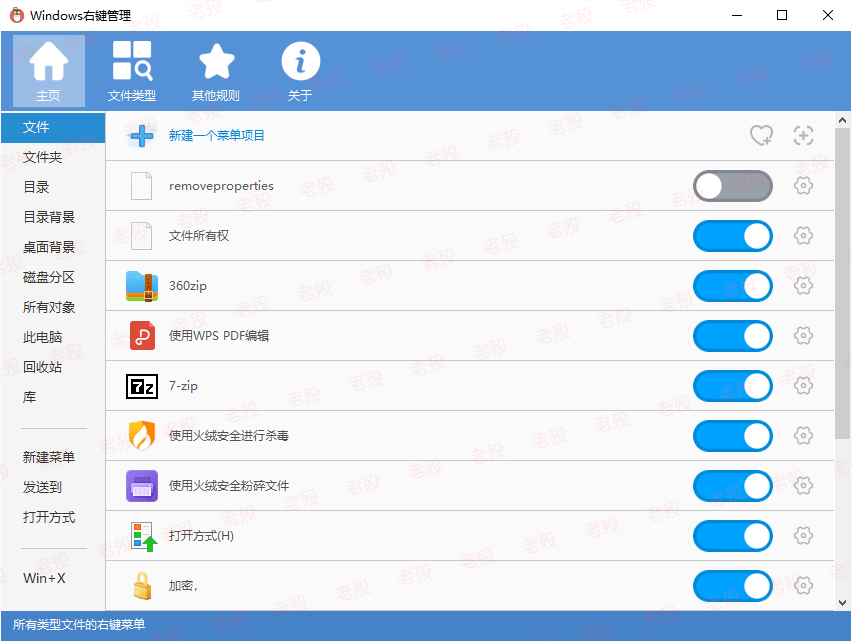The height and width of the screenshot is (642, 852).
Task: Open 打开方式 in the sidebar
Action: pyautogui.click(x=53, y=517)
